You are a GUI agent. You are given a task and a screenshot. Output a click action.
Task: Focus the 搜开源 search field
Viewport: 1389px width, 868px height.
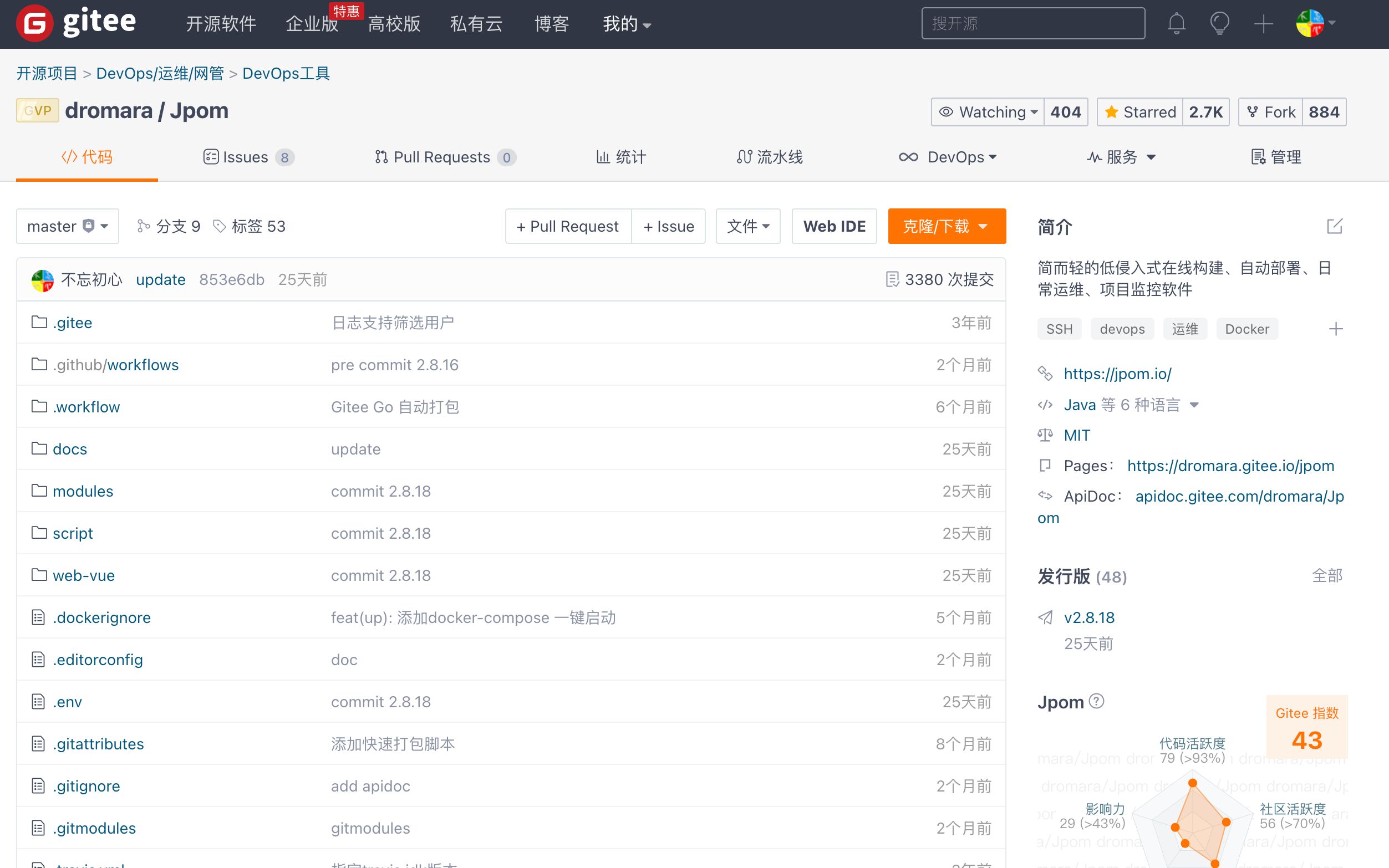coord(1033,23)
